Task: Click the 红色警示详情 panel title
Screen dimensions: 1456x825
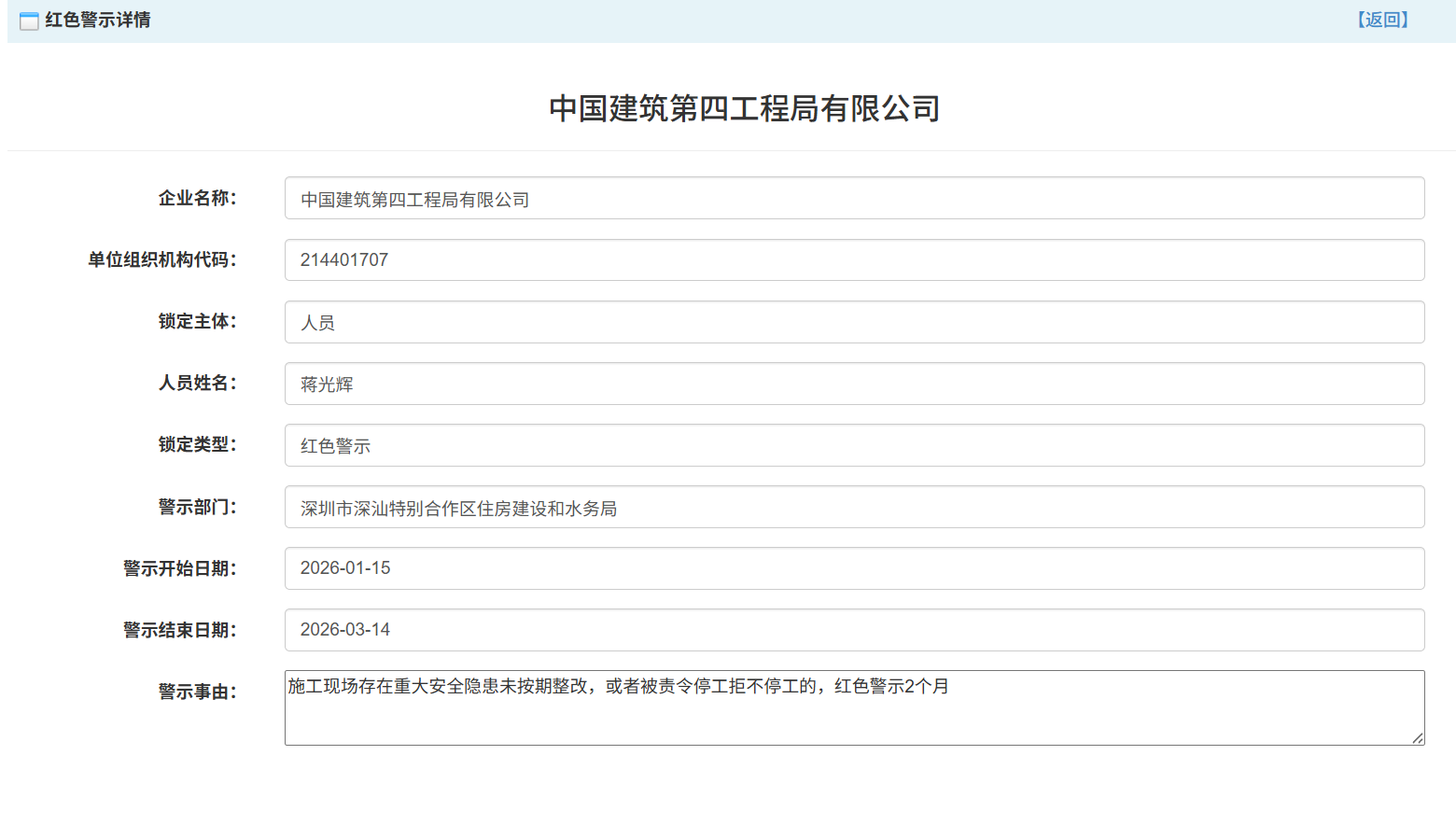Action: click(x=98, y=20)
